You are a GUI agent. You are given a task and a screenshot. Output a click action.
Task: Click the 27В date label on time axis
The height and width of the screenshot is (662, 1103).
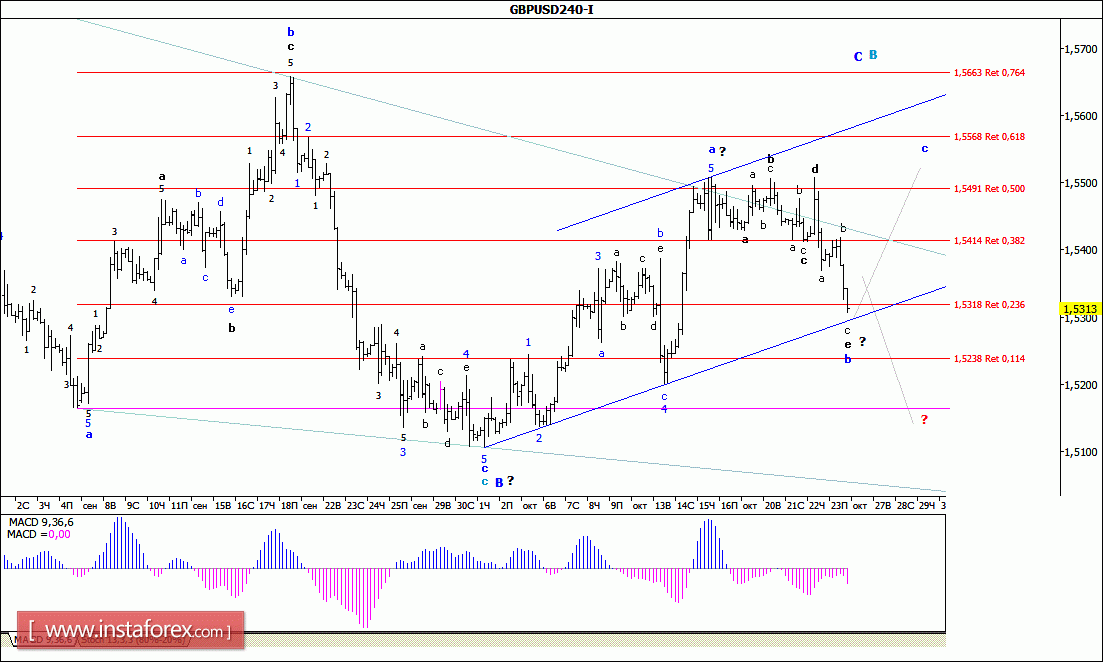coord(882,506)
